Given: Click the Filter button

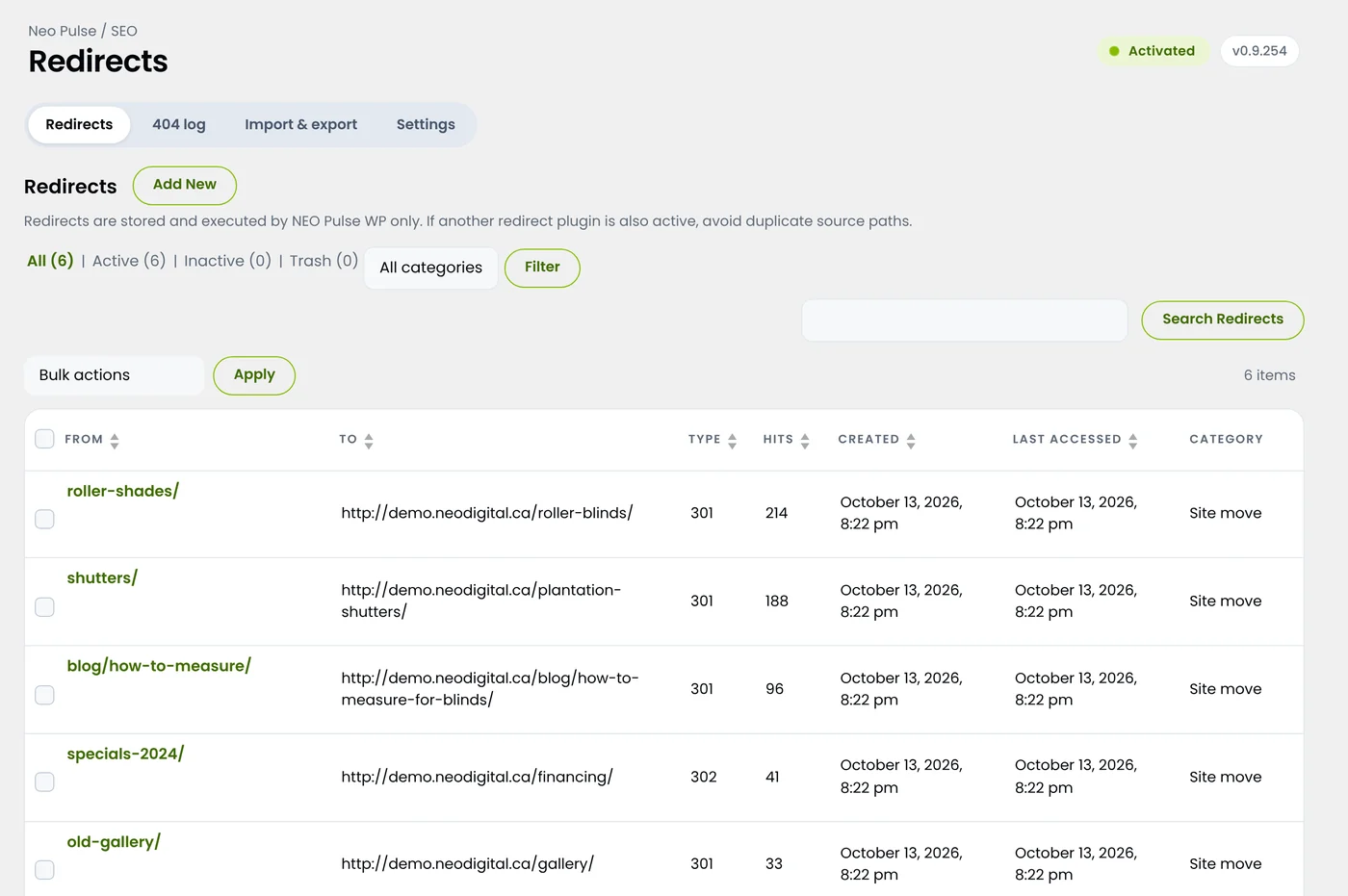Looking at the screenshot, I should click(x=542, y=268).
